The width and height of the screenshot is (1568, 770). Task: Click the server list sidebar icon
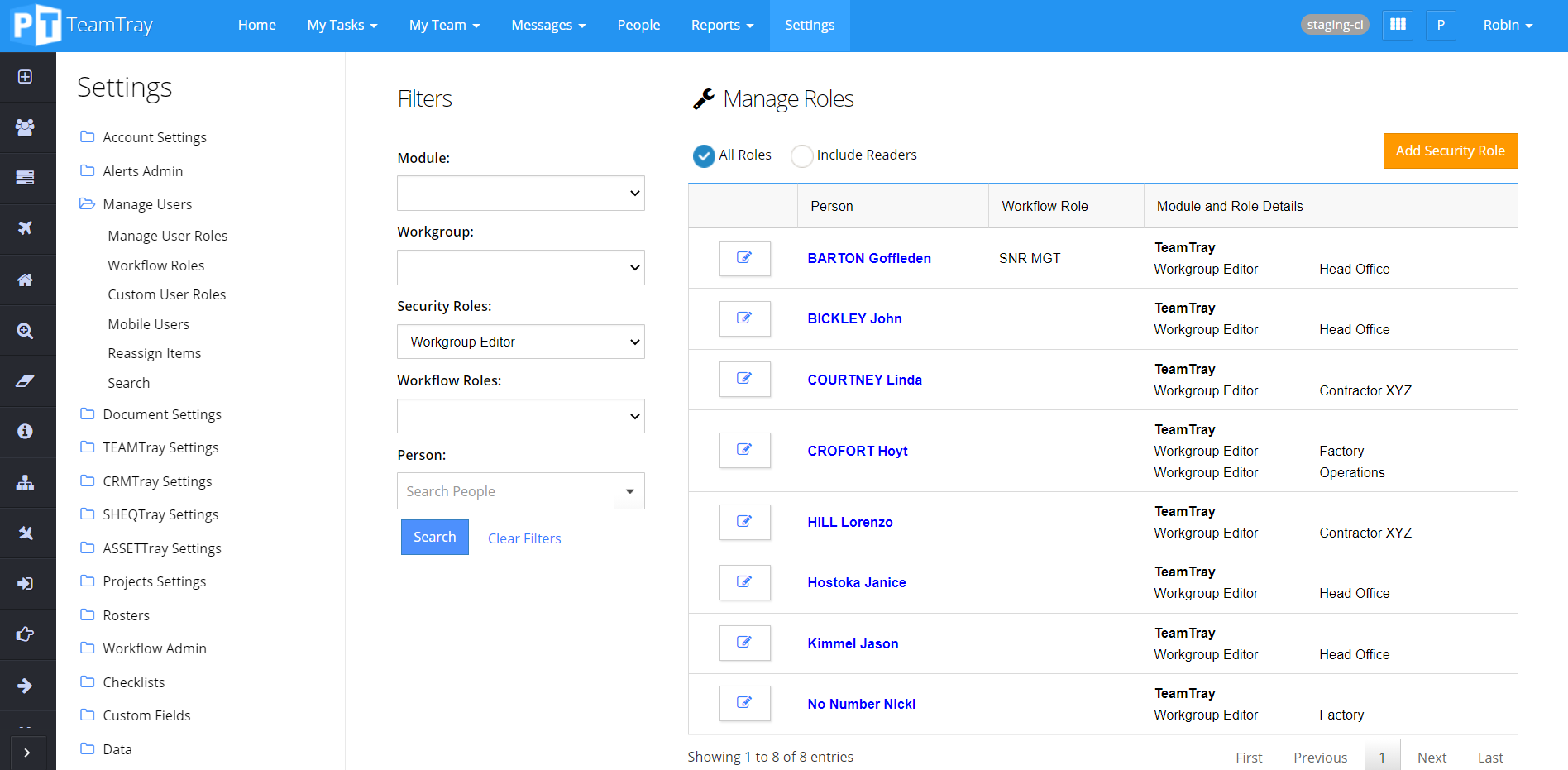25,177
